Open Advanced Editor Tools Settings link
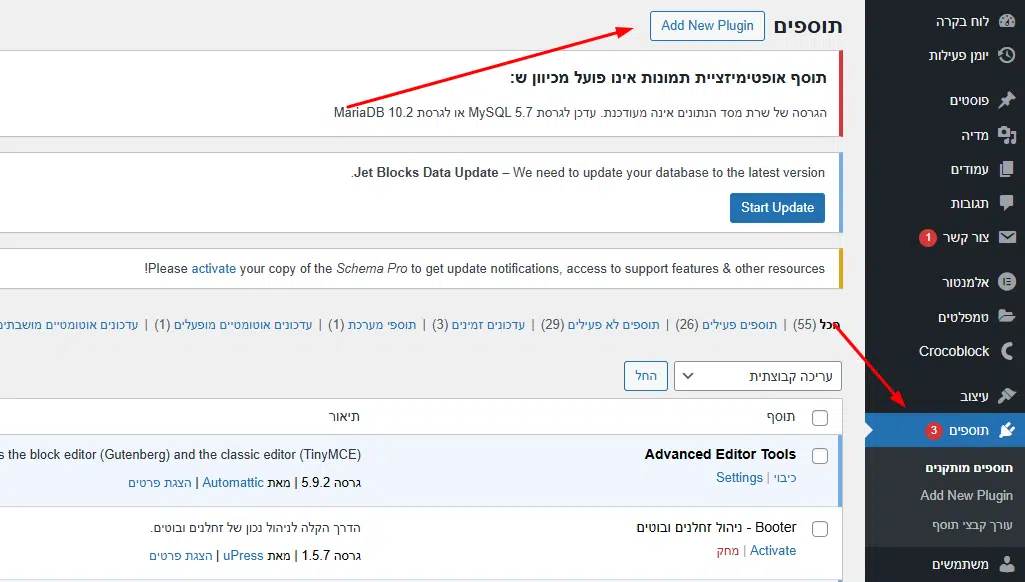Image resolution: width=1025 pixels, height=582 pixels. [x=739, y=478]
